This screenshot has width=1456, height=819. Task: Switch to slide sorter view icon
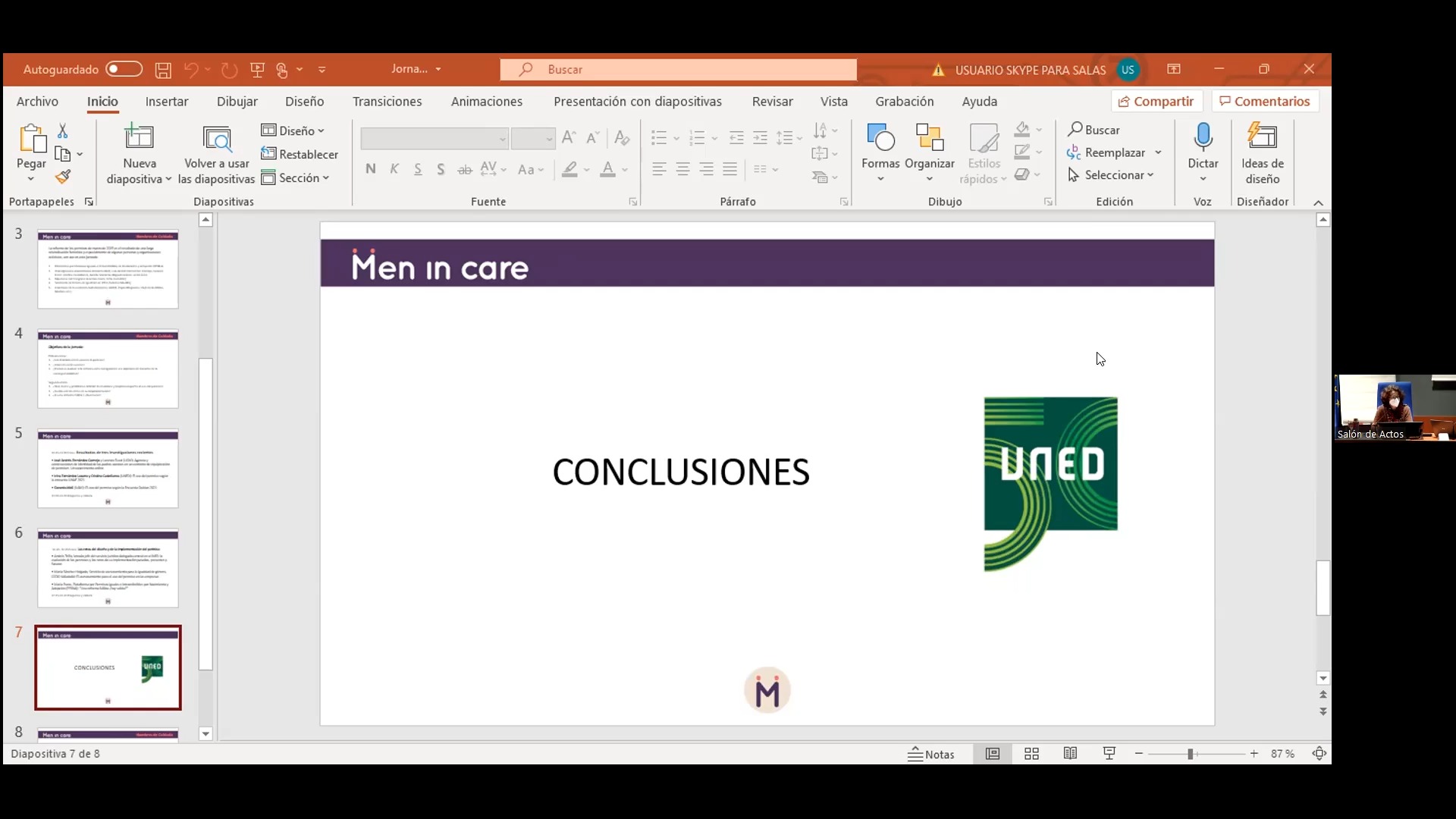(x=1031, y=754)
